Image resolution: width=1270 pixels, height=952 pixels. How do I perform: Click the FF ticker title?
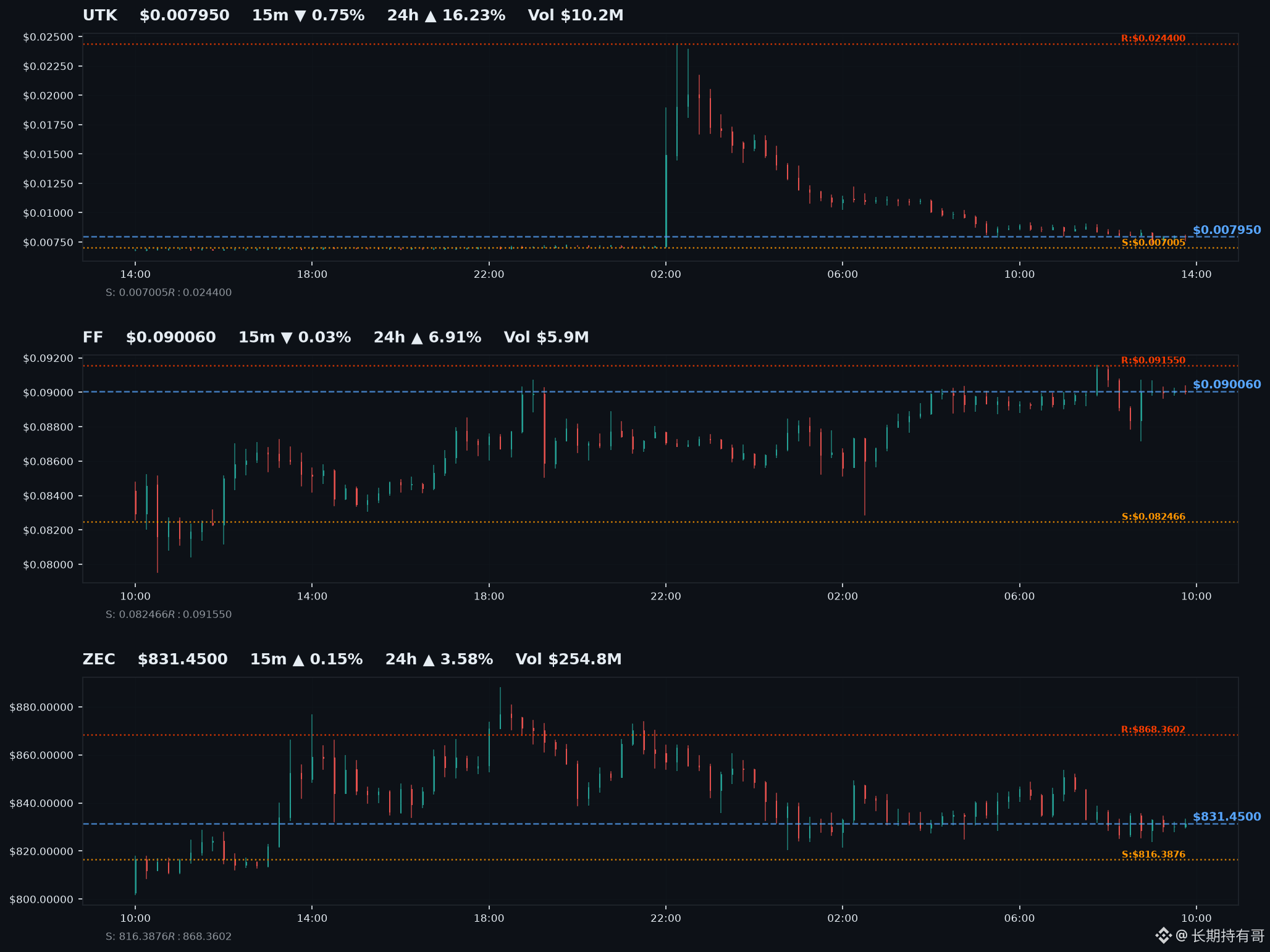pyautogui.click(x=93, y=338)
